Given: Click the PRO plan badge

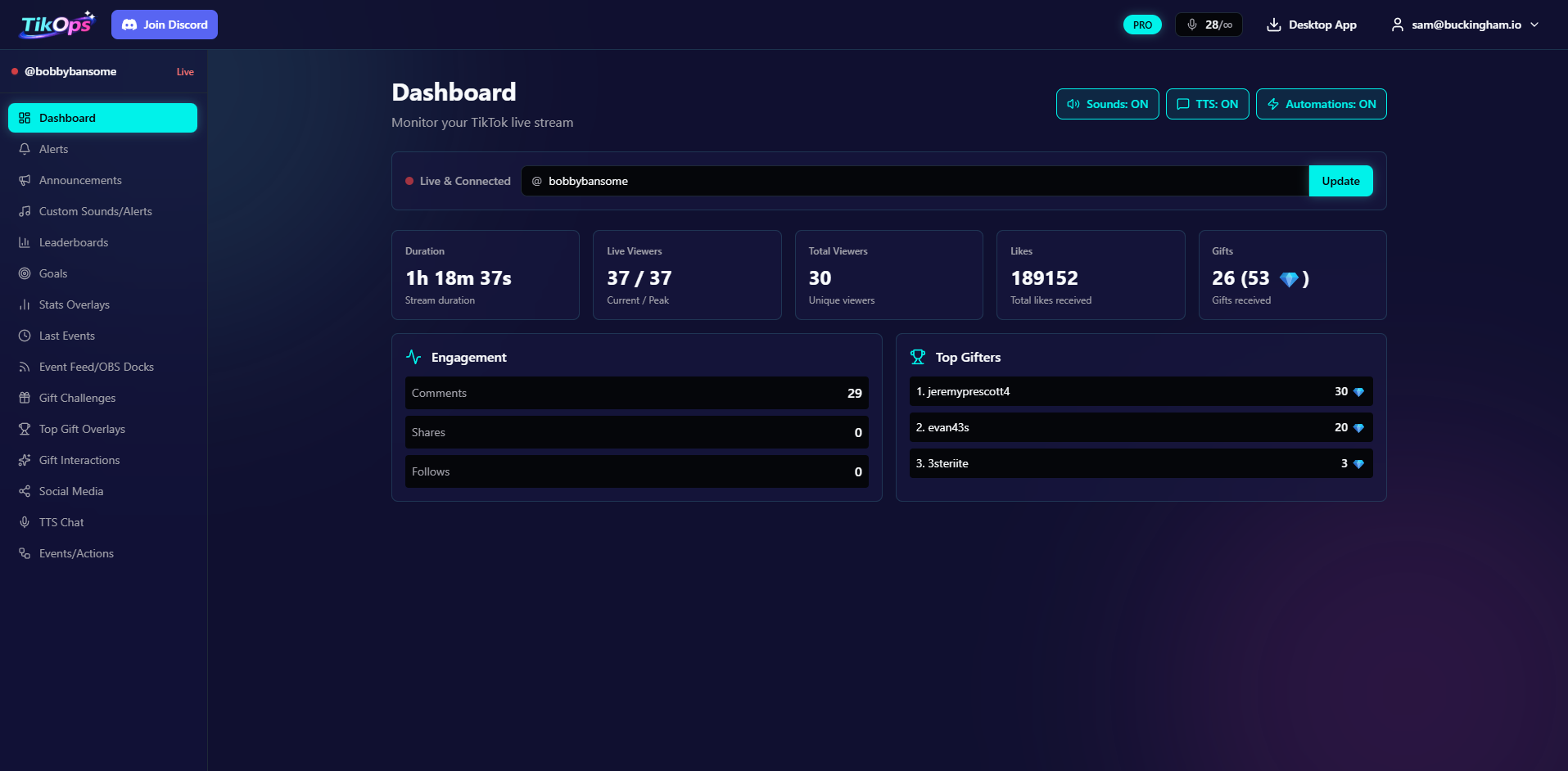Looking at the screenshot, I should 1142,25.
